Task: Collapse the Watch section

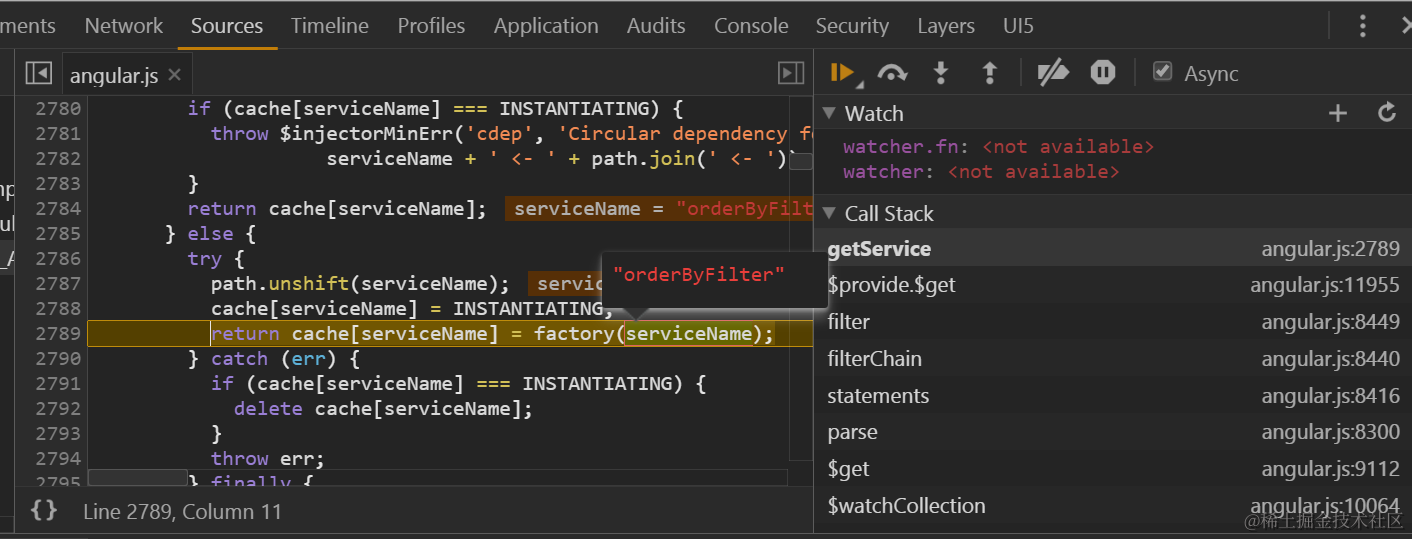Action: coord(829,113)
